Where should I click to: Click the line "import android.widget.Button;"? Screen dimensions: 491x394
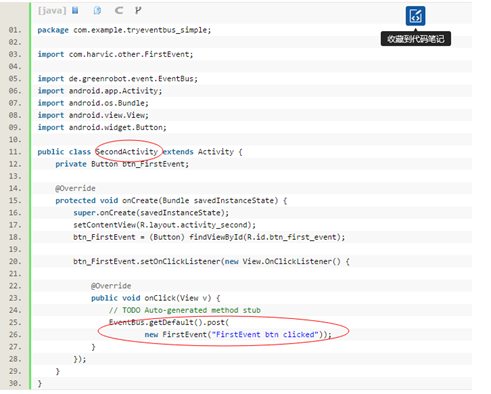pyautogui.click(x=102, y=127)
